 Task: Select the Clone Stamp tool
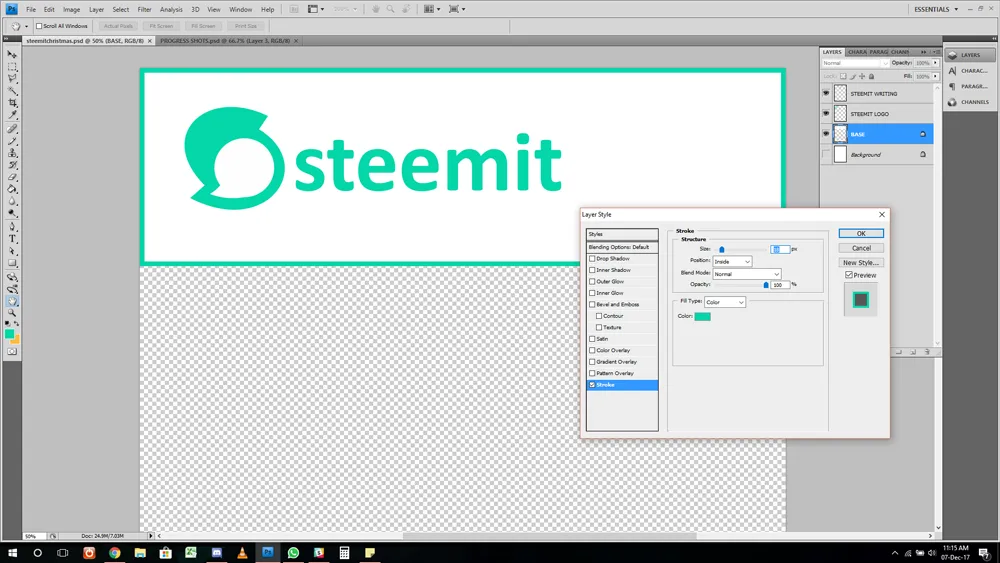[x=12, y=154]
